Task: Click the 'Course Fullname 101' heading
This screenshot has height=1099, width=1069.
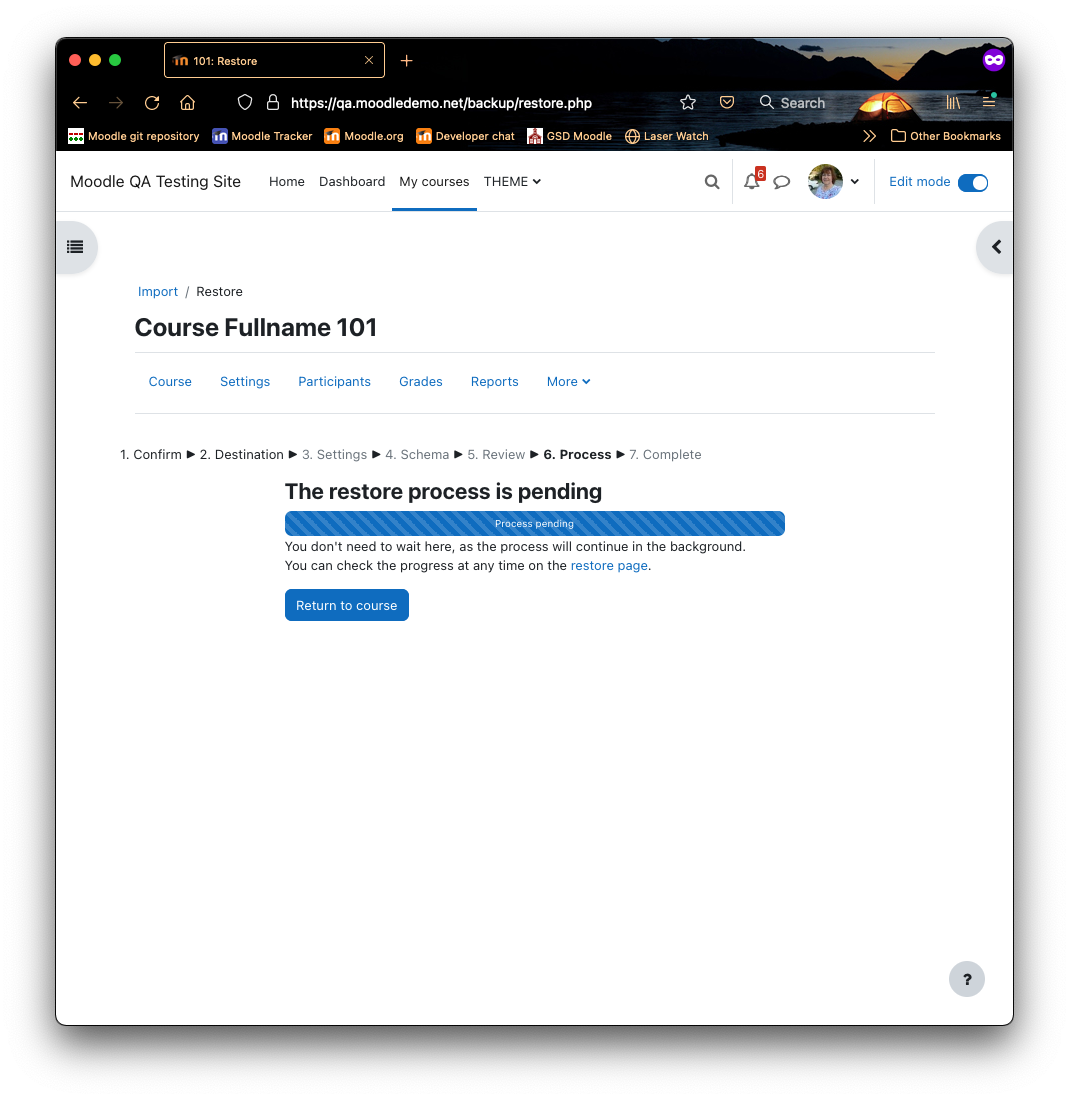Action: [256, 327]
